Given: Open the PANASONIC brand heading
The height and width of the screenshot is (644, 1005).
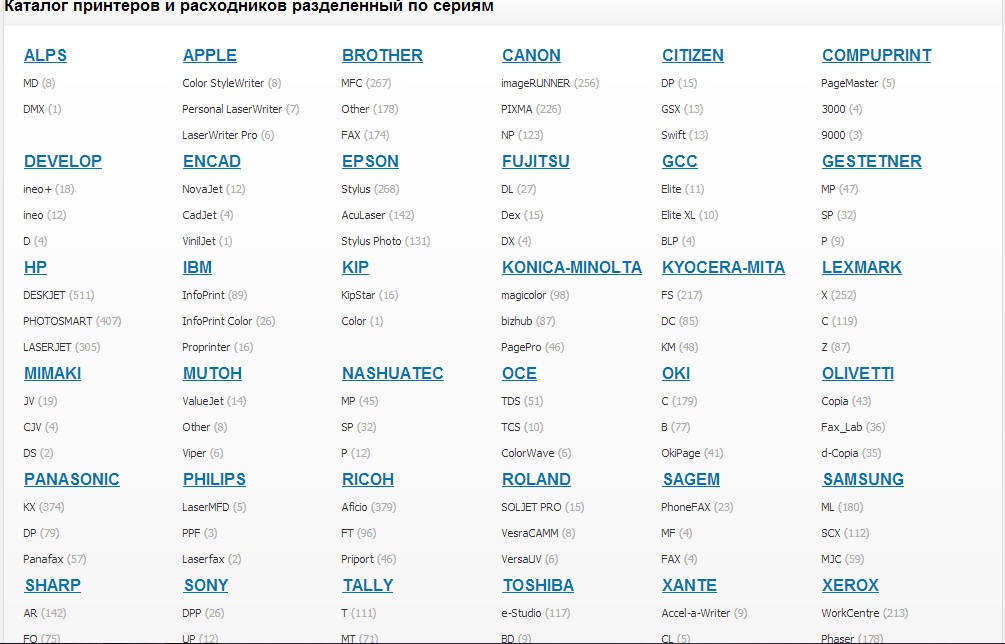Looking at the screenshot, I should (72, 479).
